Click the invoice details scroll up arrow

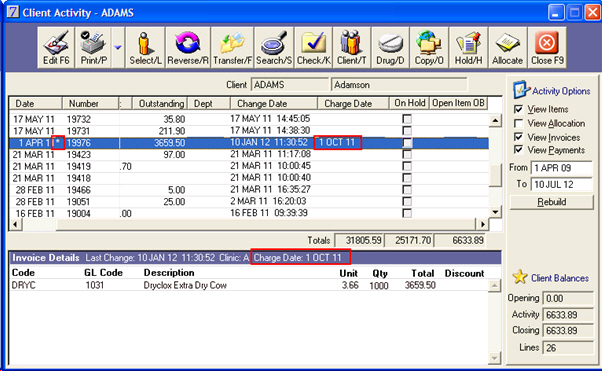494,286
